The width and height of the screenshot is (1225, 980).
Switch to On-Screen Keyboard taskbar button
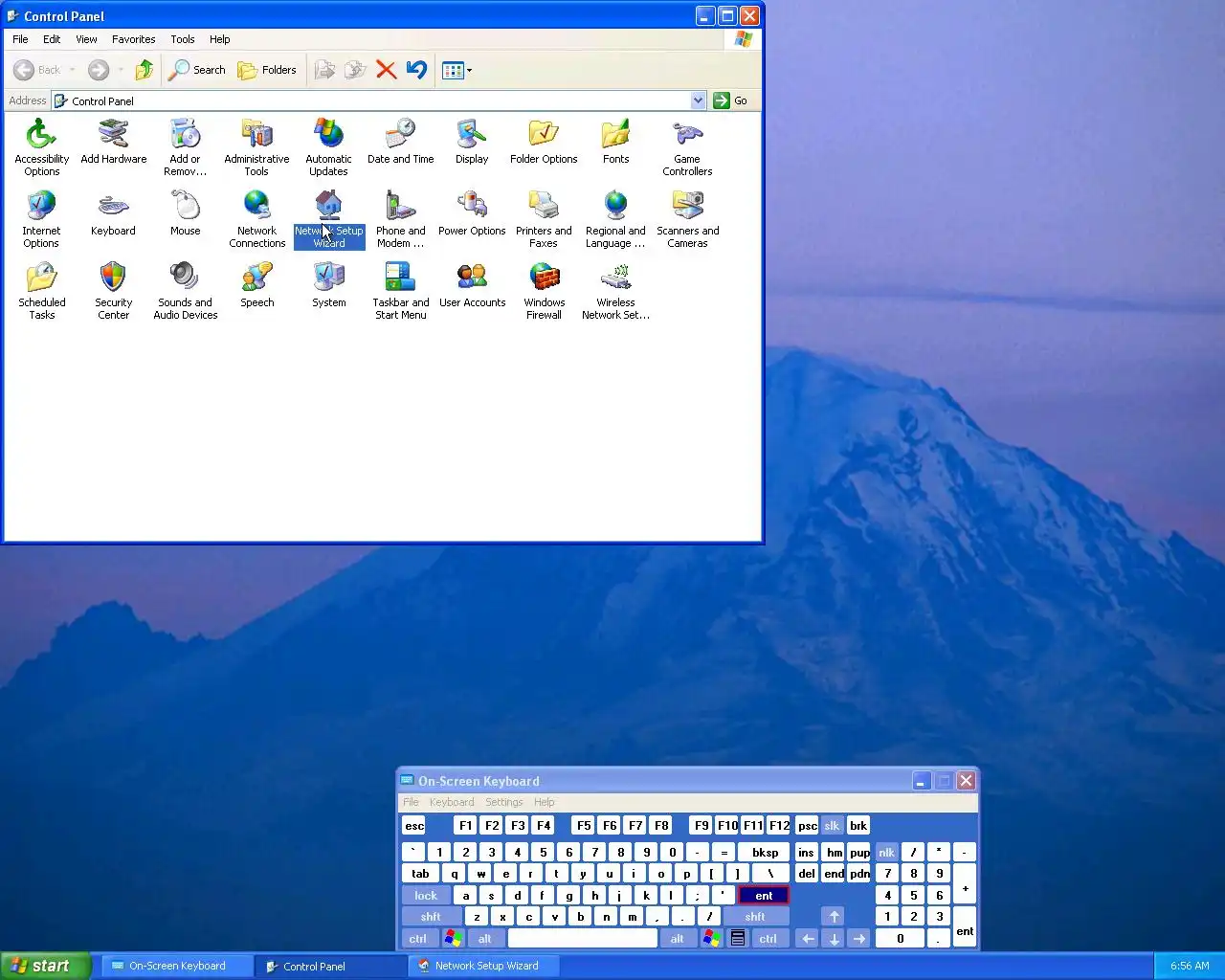click(177, 966)
